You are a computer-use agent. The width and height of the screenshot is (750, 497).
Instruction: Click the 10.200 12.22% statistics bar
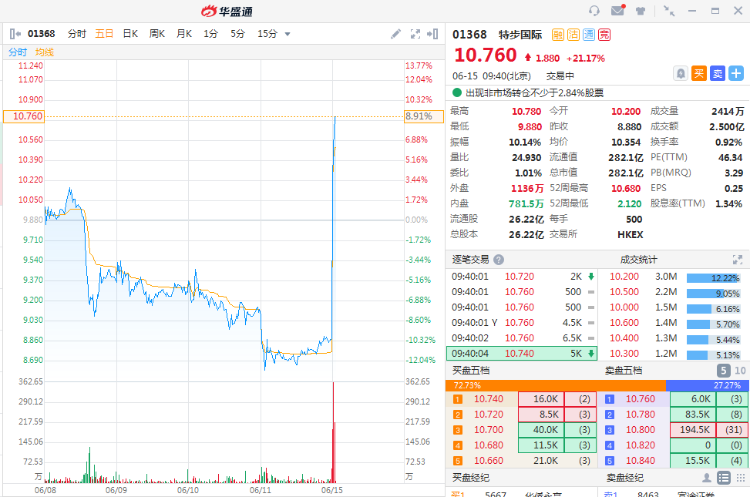[x=713, y=278]
